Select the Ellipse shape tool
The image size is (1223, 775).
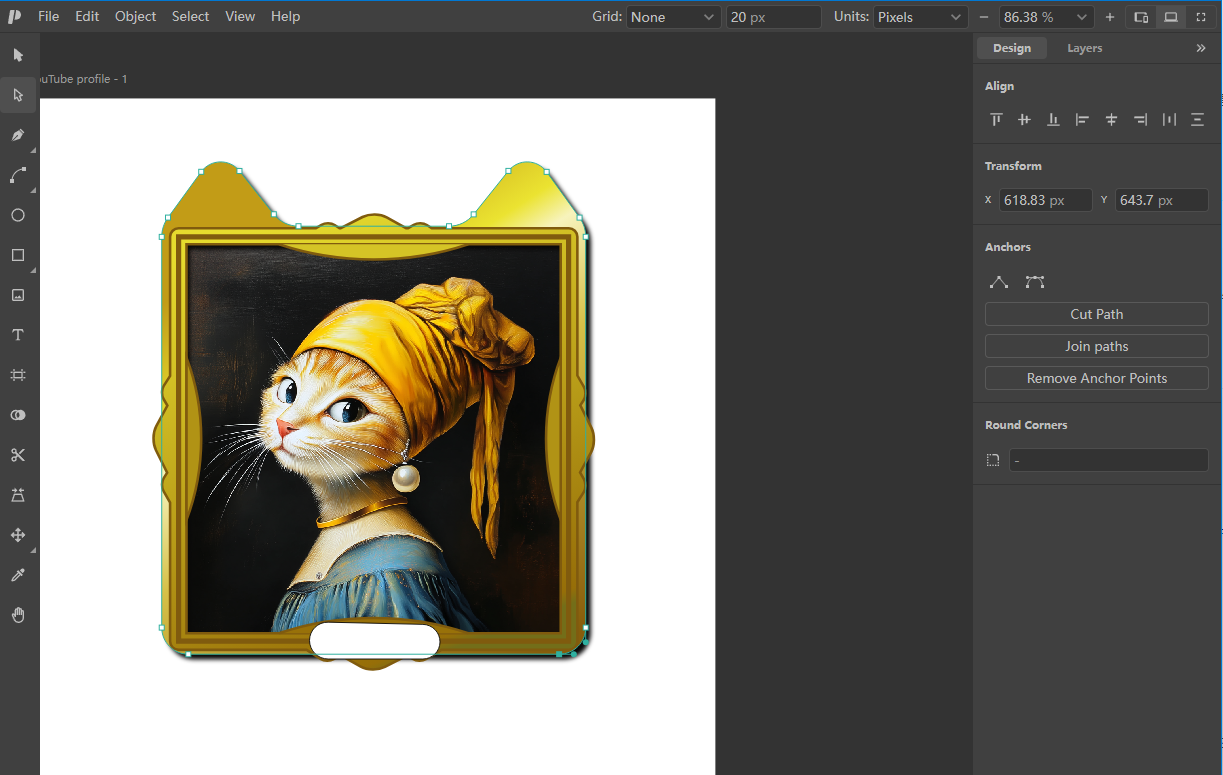click(x=18, y=215)
